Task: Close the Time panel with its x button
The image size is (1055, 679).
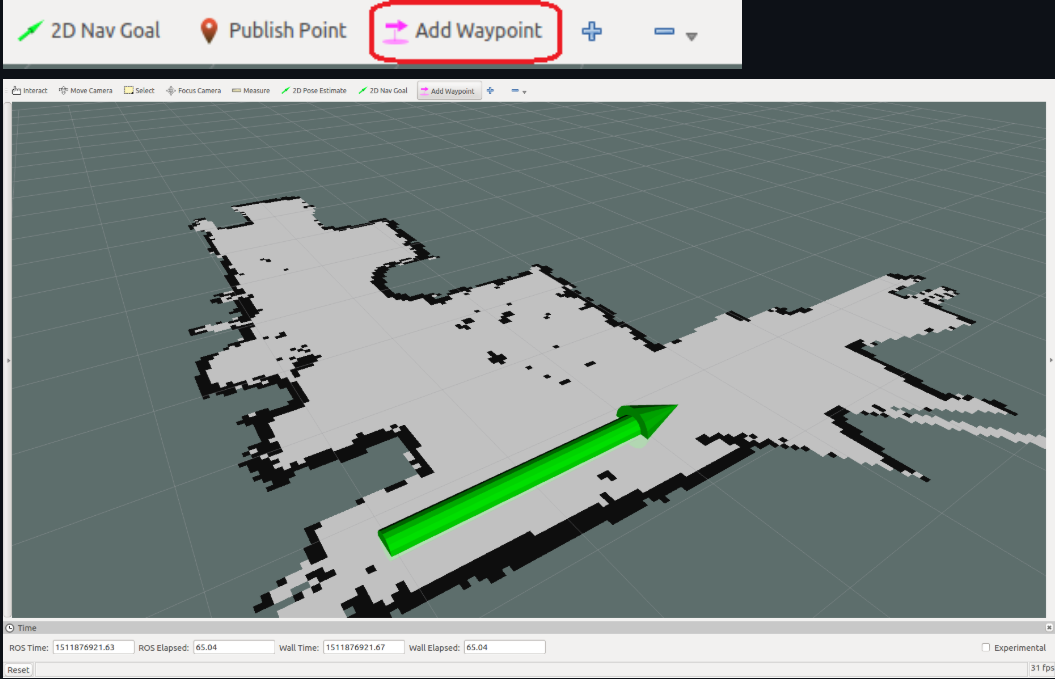Action: point(1049,627)
